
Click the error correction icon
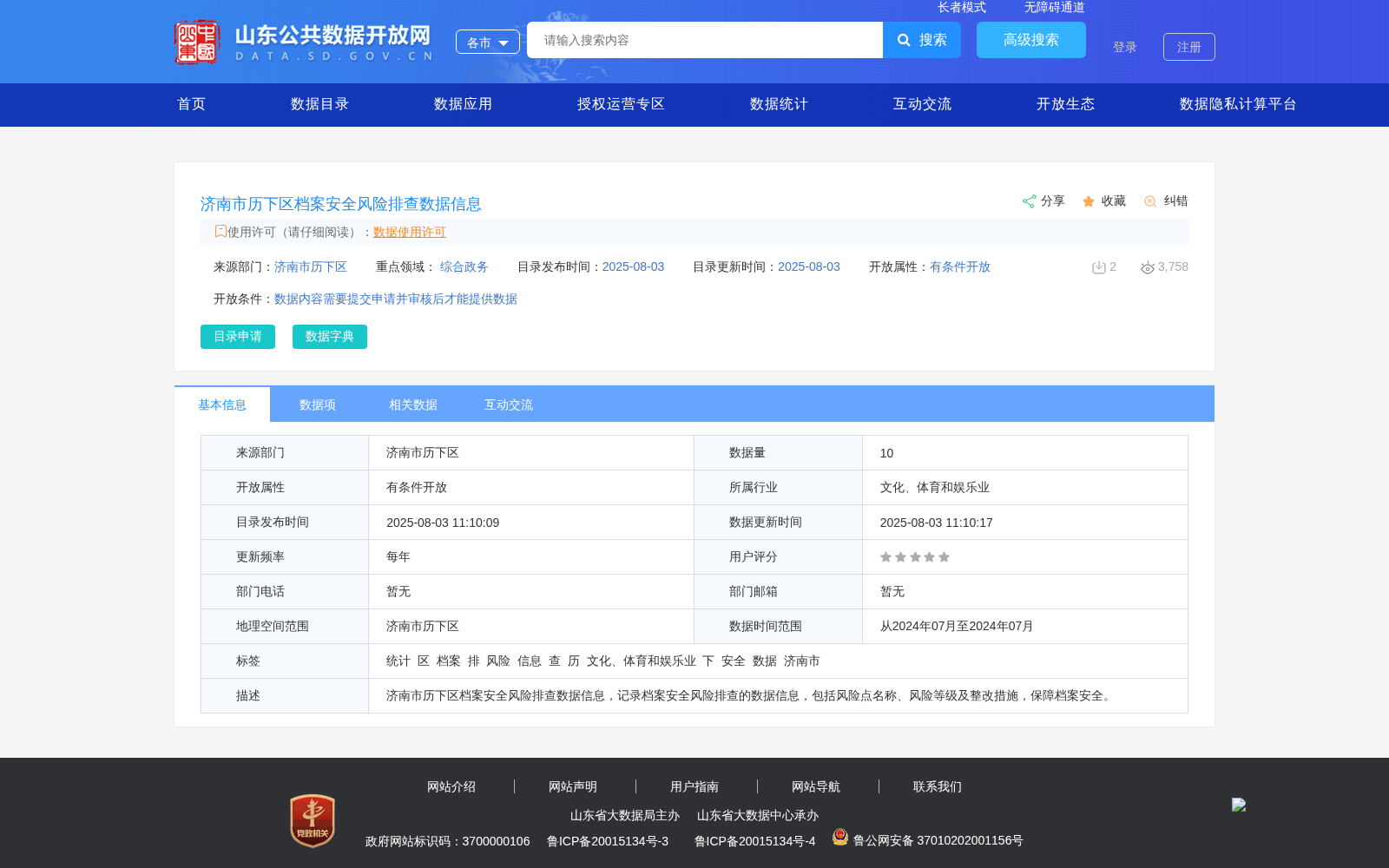coord(1150,201)
